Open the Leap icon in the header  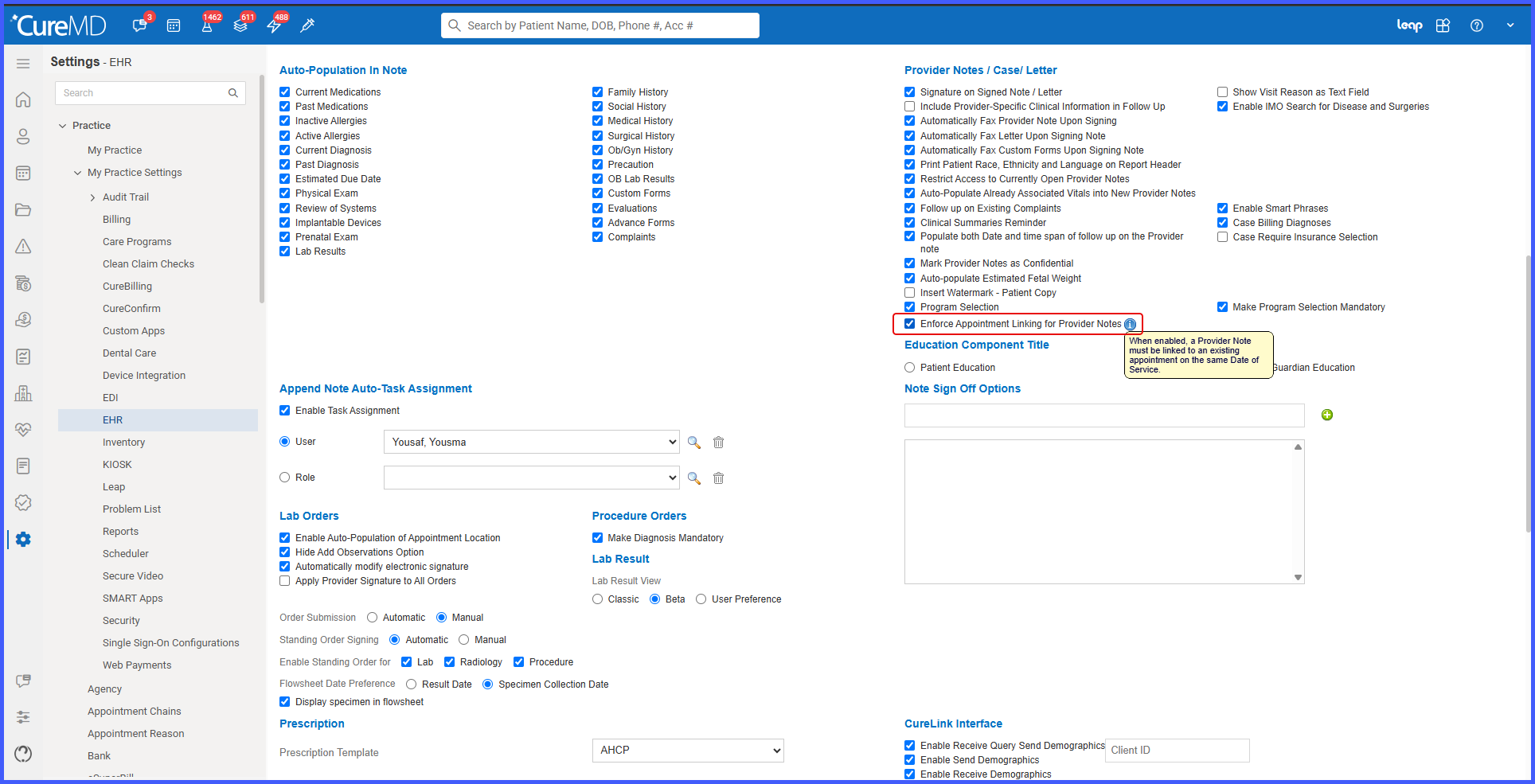click(1410, 25)
